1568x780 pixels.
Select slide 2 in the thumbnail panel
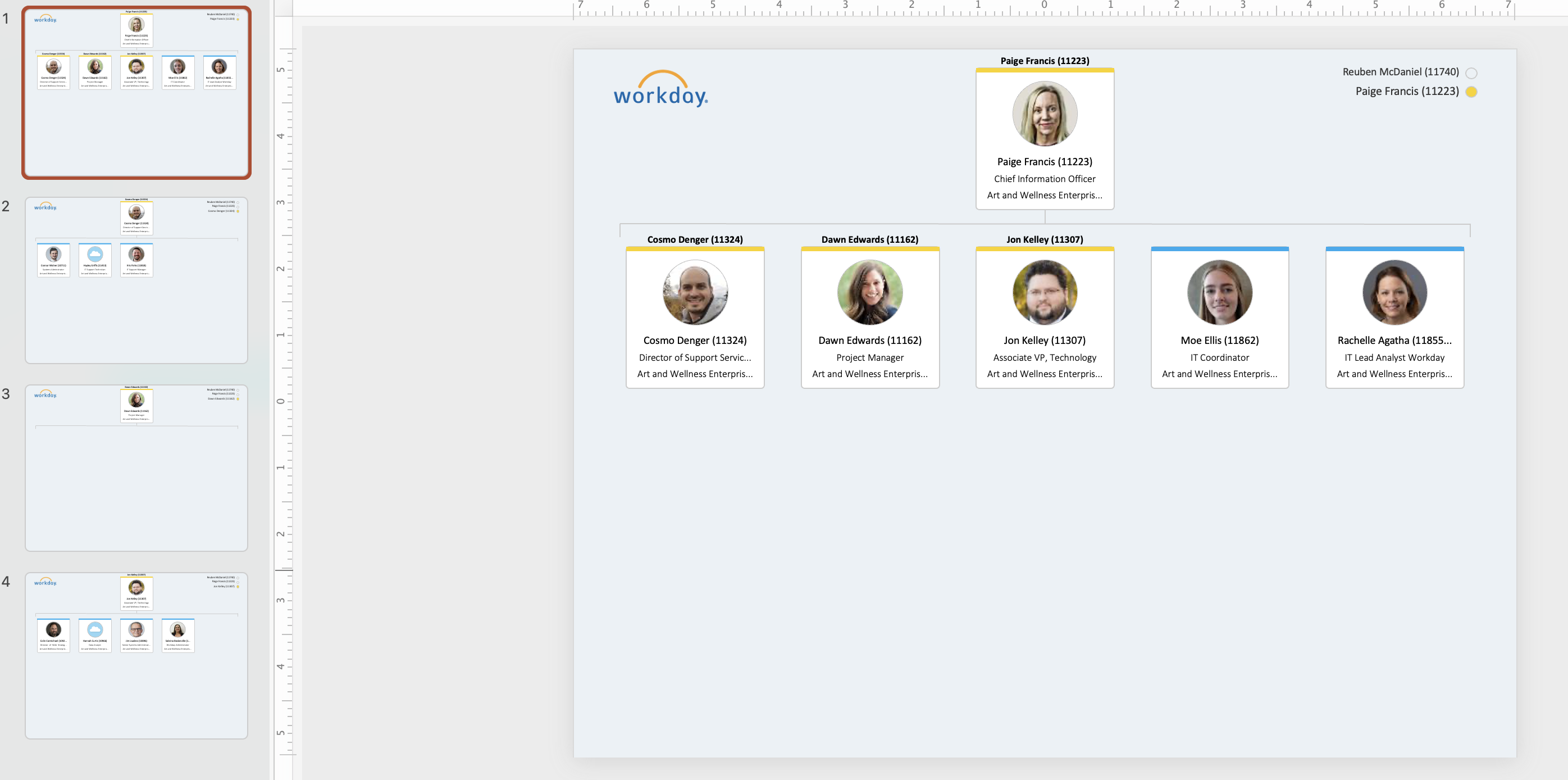(x=136, y=280)
